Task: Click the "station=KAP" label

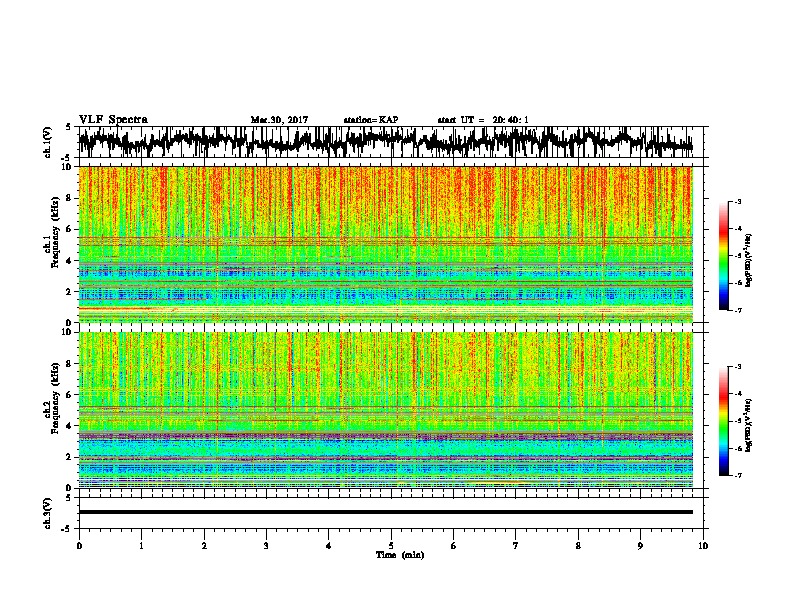Action: click(x=371, y=120)
